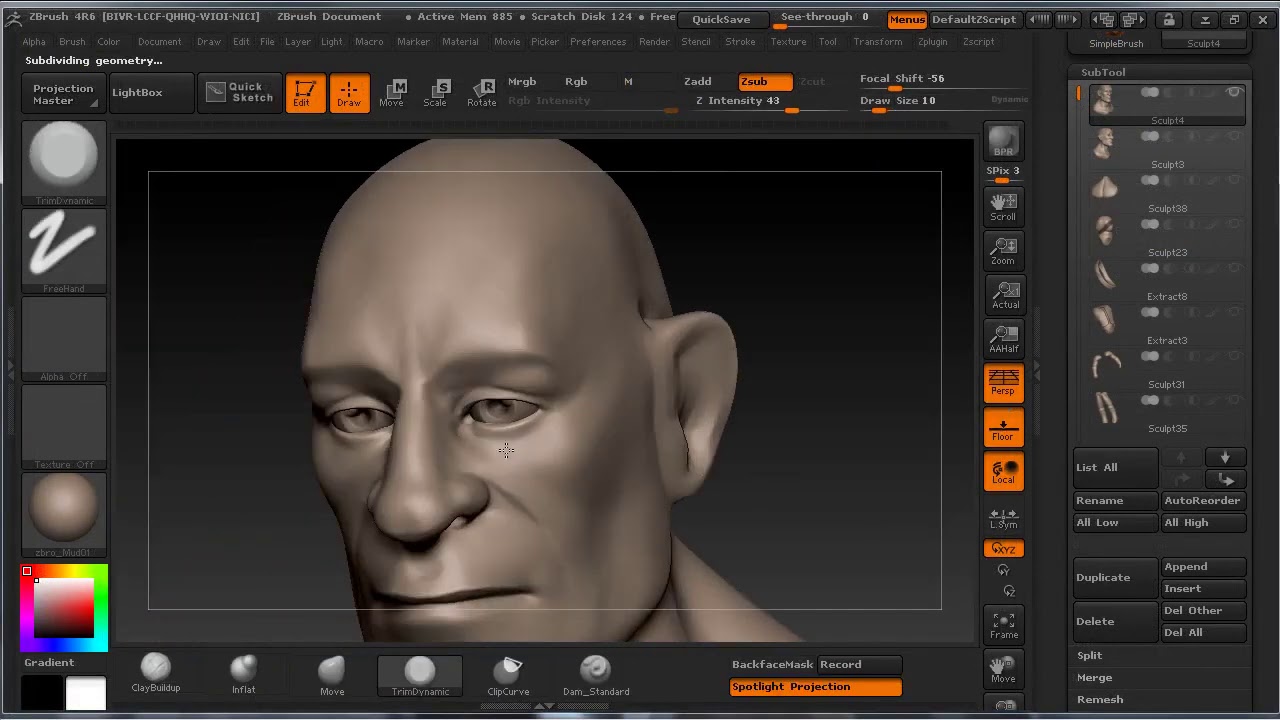Open the Texture Off picker

click(x=64, y=427)
